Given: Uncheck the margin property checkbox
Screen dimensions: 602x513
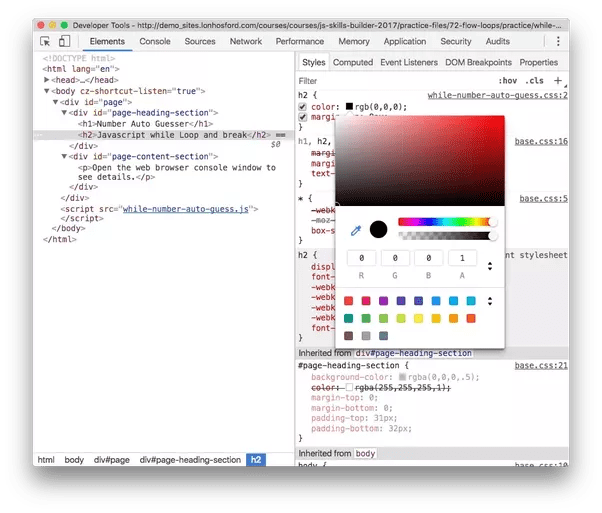Looking at the screenshot, I should coord(303,117).
